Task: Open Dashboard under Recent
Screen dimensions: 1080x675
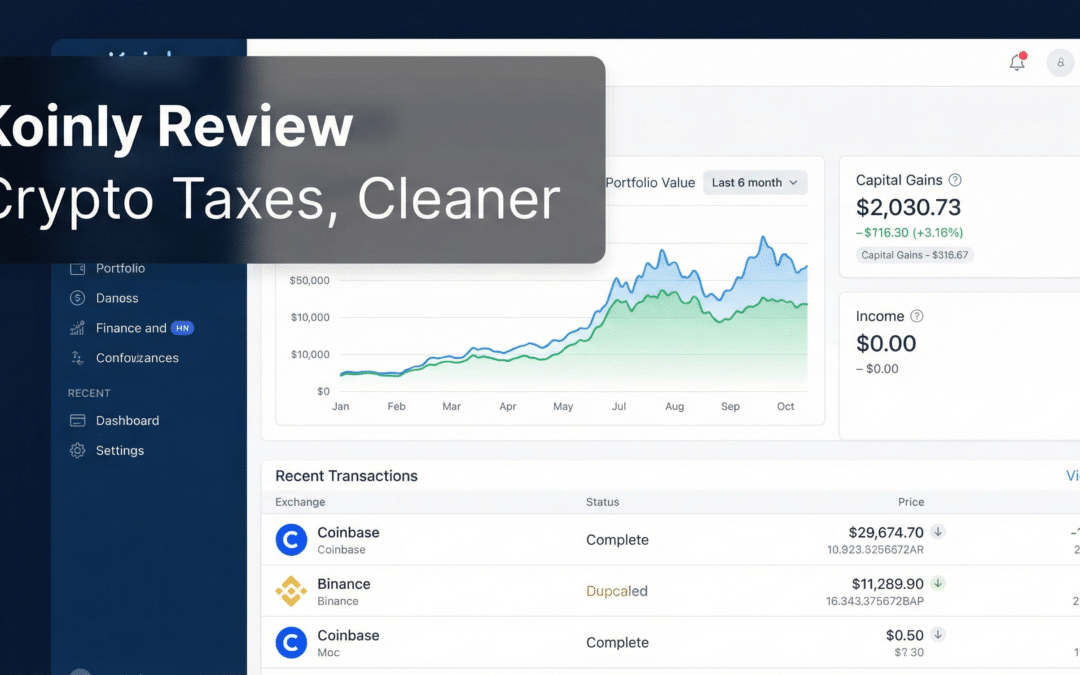Action: pyautogui.click(x=127, y=420)
